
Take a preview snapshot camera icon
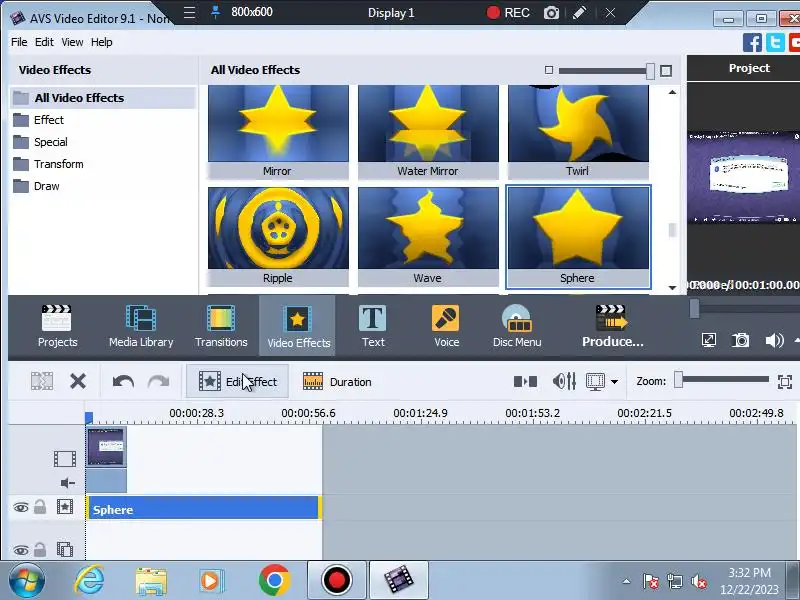click(740, 340)
